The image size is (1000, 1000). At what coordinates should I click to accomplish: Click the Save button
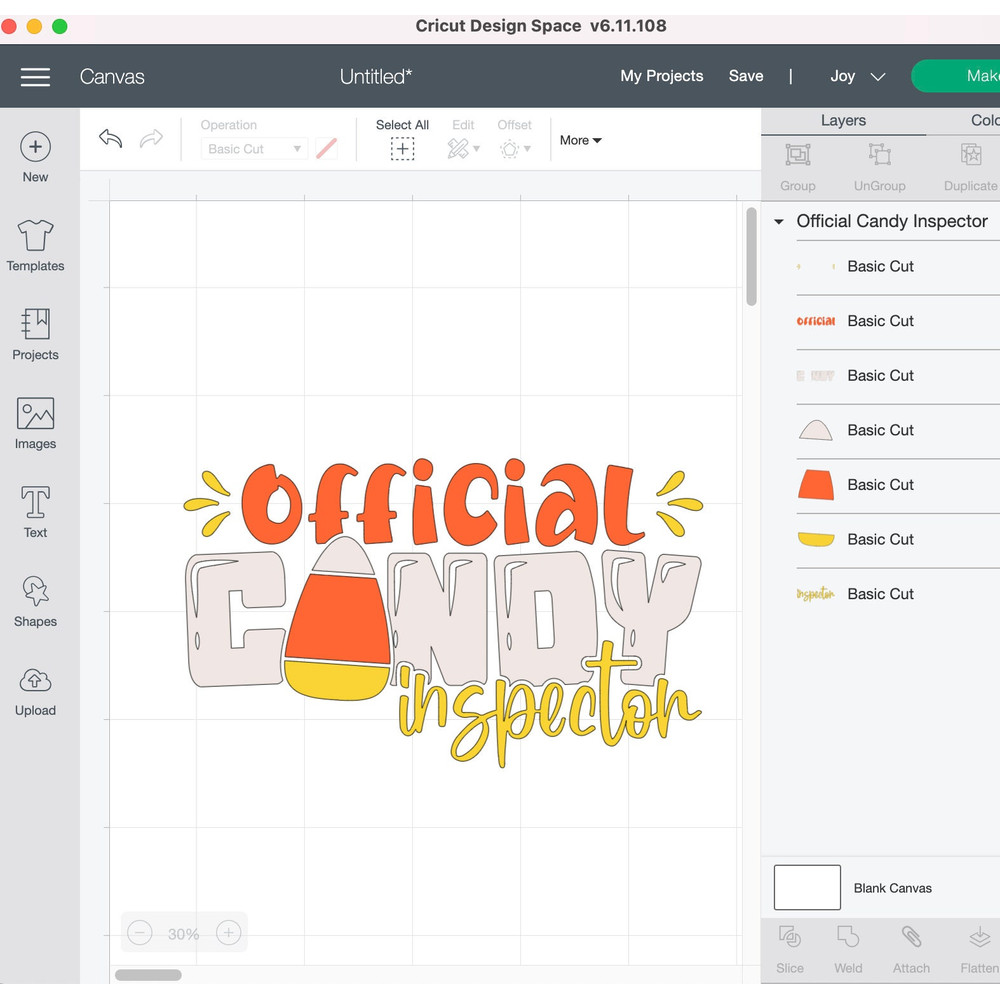coord(746,76)
